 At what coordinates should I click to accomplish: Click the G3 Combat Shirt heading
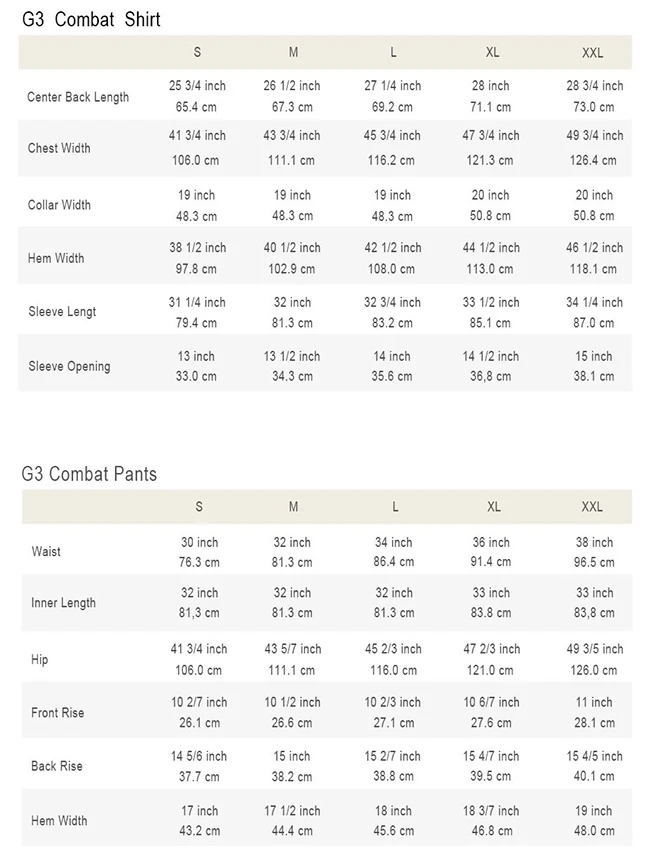point(91,20)
